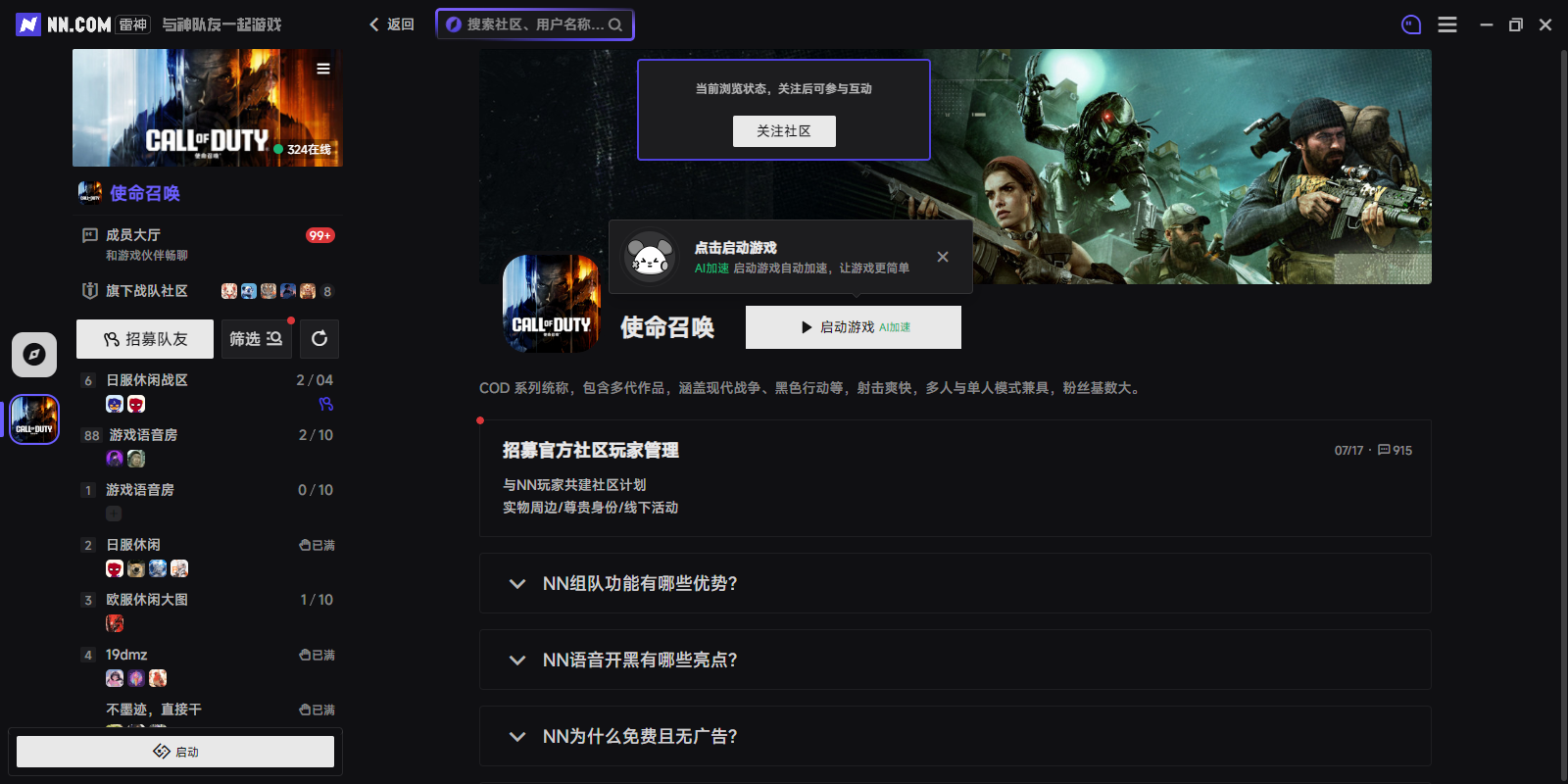Image resolution: width=1568 pixels, height=784 pixels.
Task: Open the explore compass sidebar icon
Action: [34, 354]
